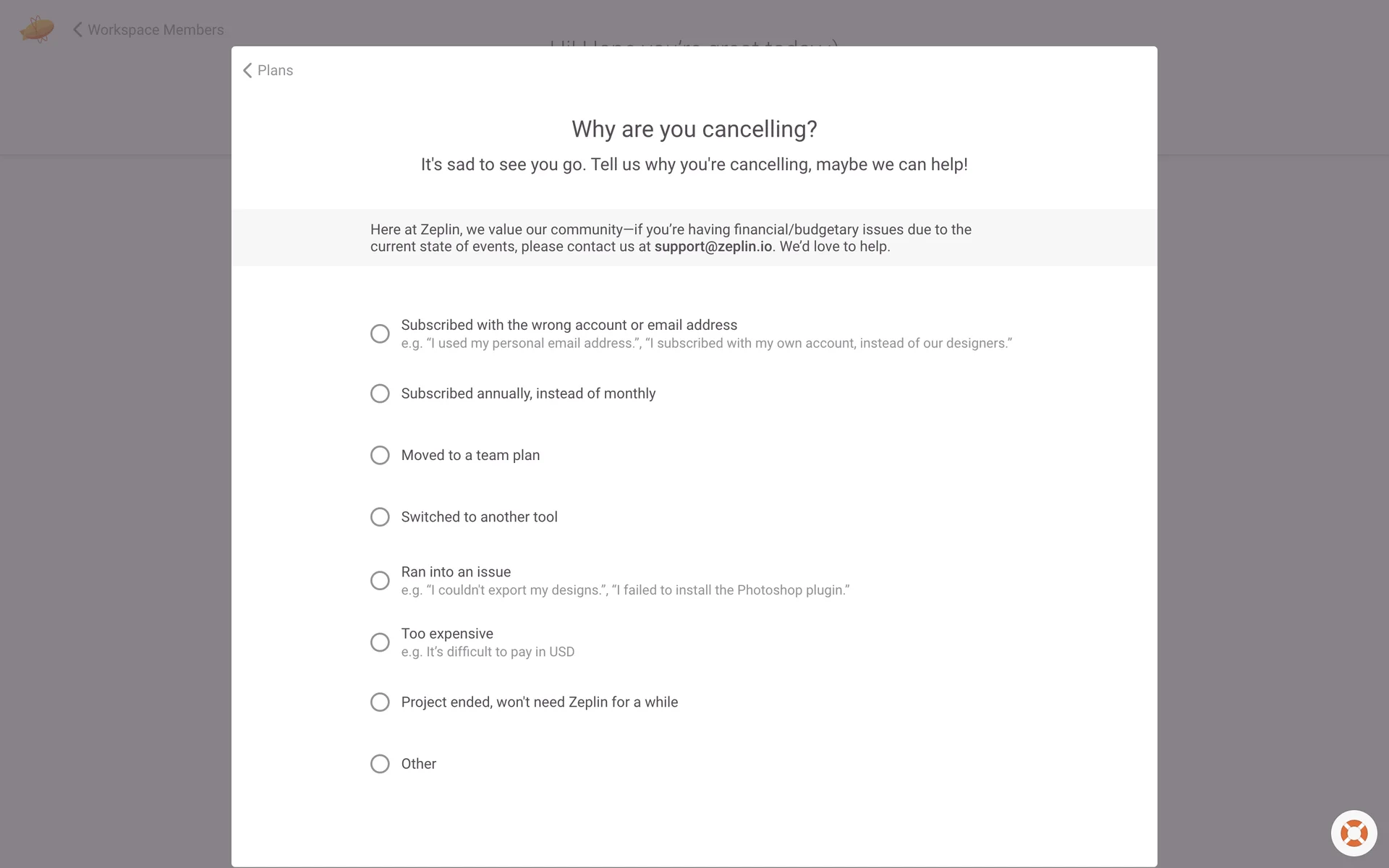Image resolution: width=1389 pixels, height=868 pixels.
Task: Click the 'Ran into an issue' label
Action: [x=456, y=572]
